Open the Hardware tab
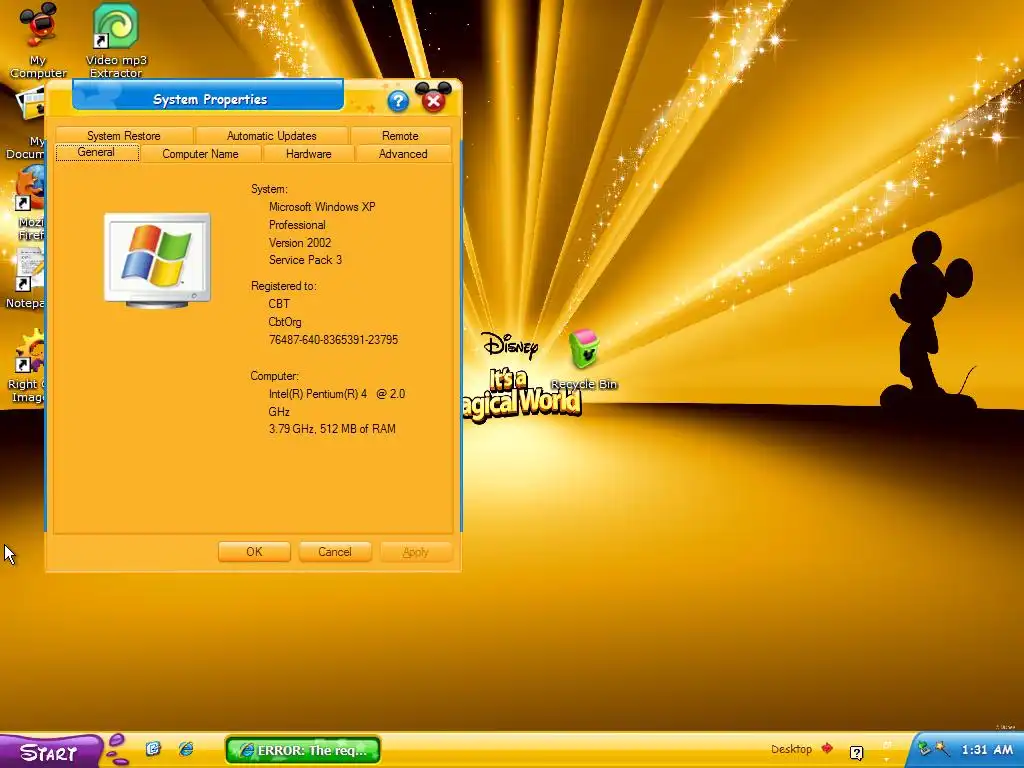The image size is (1024, 768). click(x=308, y=153)
